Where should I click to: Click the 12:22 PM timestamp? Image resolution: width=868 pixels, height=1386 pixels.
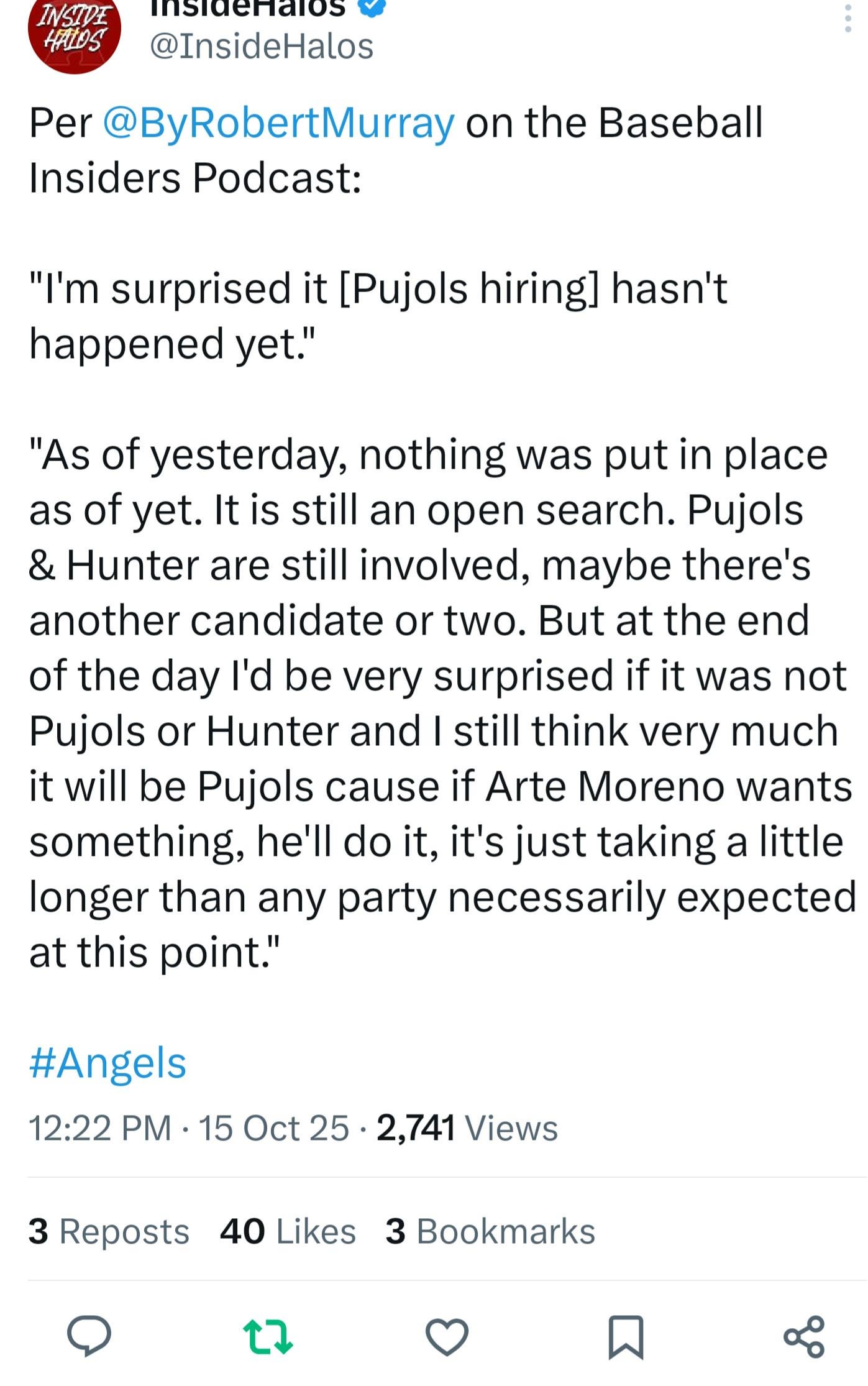(100, 1128)
